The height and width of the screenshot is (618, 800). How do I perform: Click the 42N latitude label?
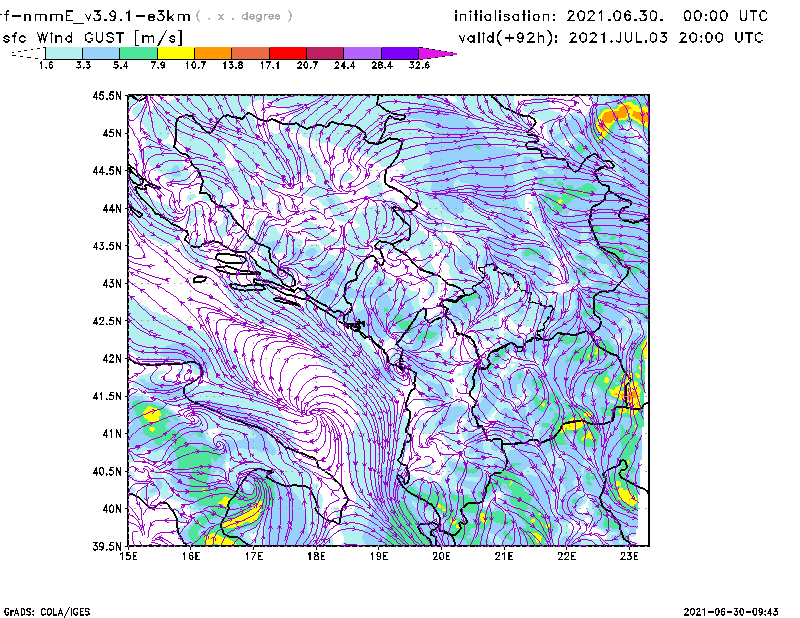point(112,359)
